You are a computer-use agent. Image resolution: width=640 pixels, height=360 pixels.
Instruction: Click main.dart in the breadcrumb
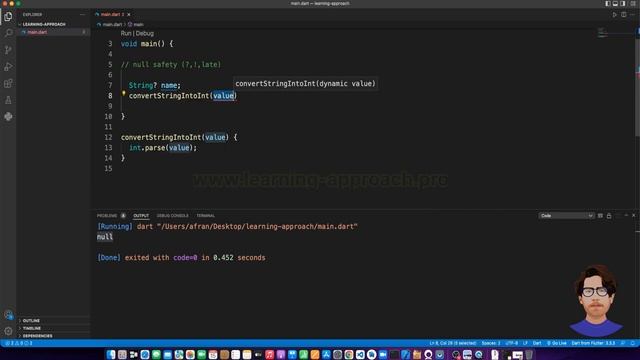pyautogui.click(x=112, y=24)
